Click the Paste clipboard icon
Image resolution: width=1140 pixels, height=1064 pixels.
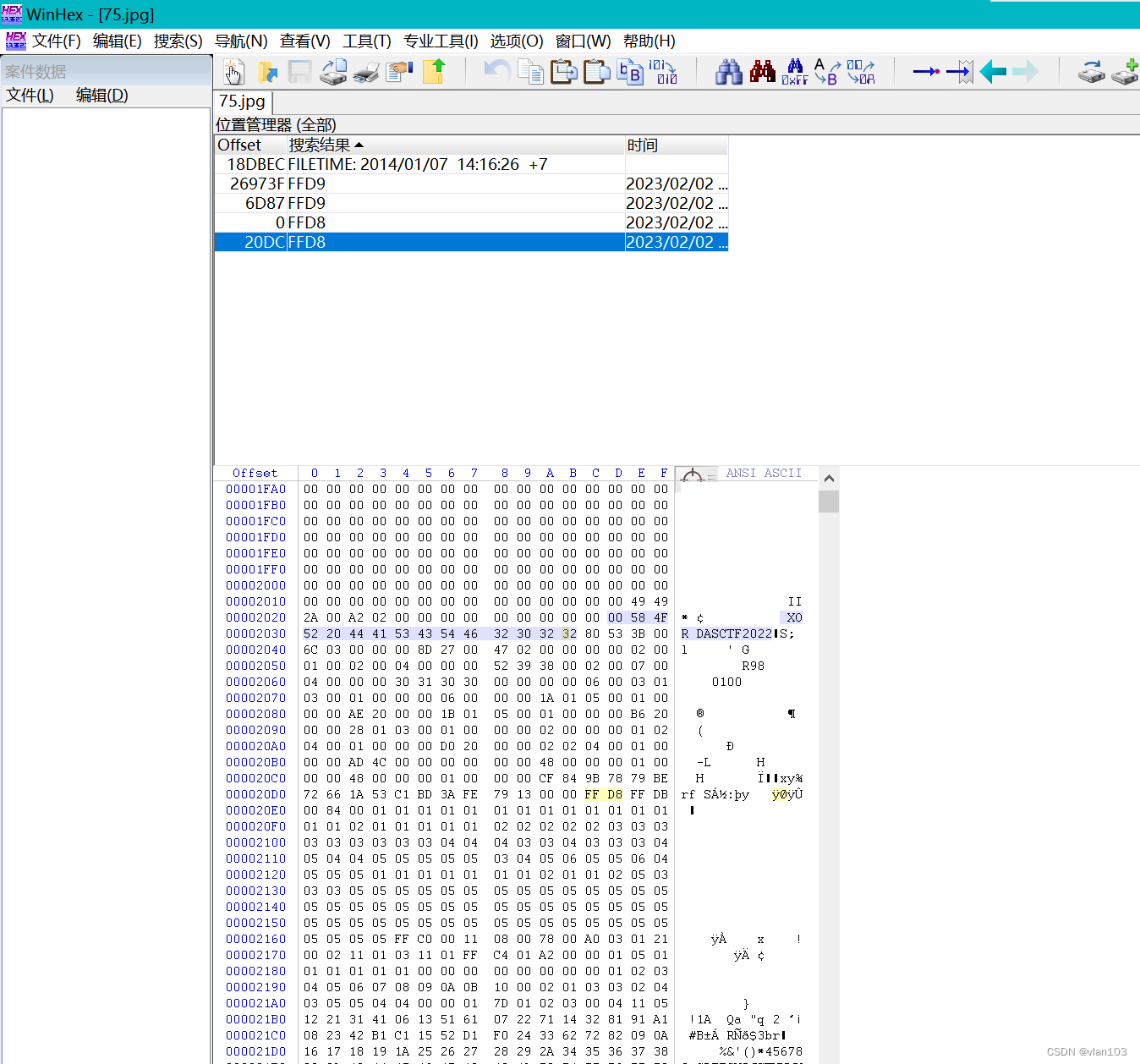pos(597,72)
